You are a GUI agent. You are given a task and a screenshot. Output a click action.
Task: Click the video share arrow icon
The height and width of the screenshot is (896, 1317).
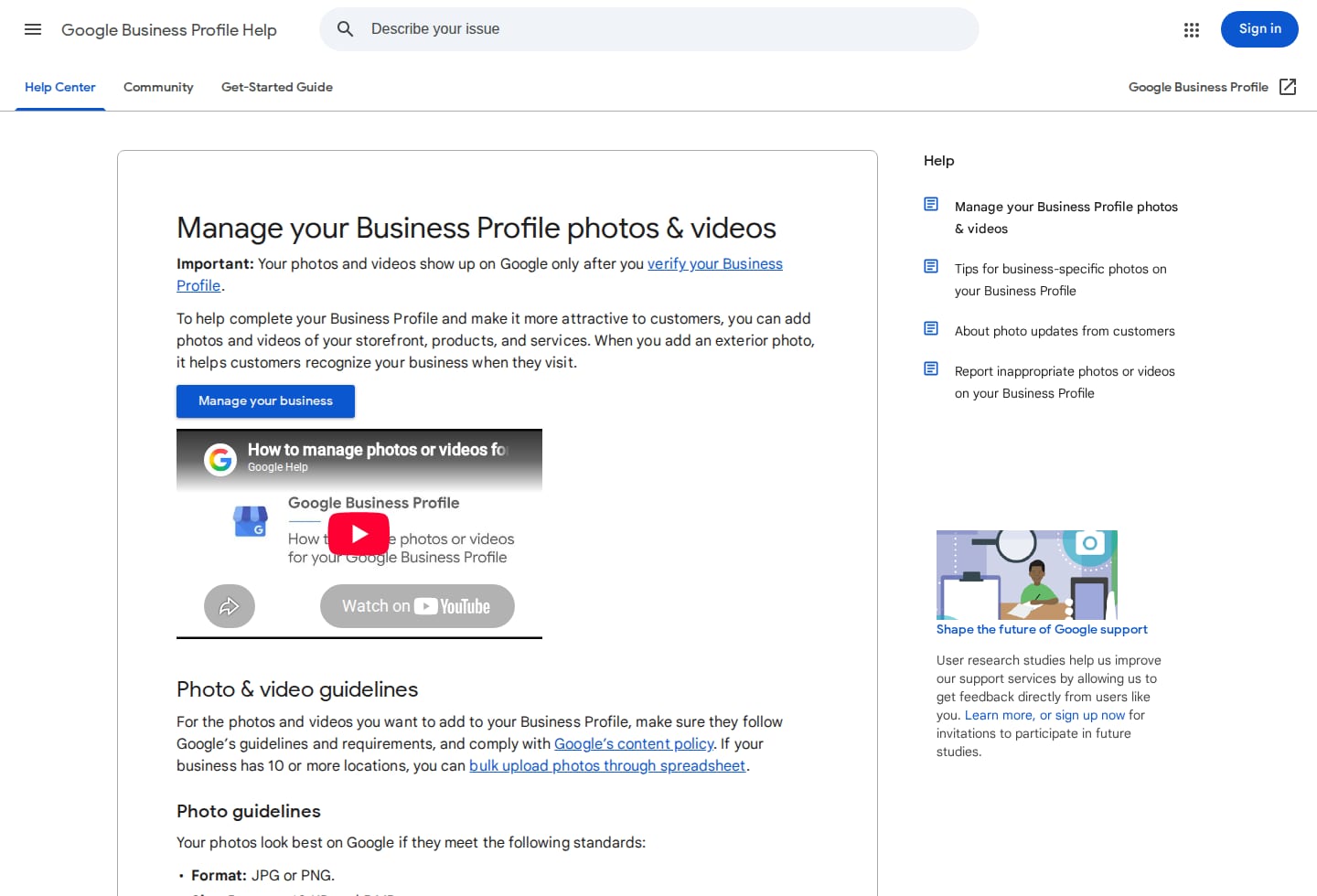tap(230, 606)
